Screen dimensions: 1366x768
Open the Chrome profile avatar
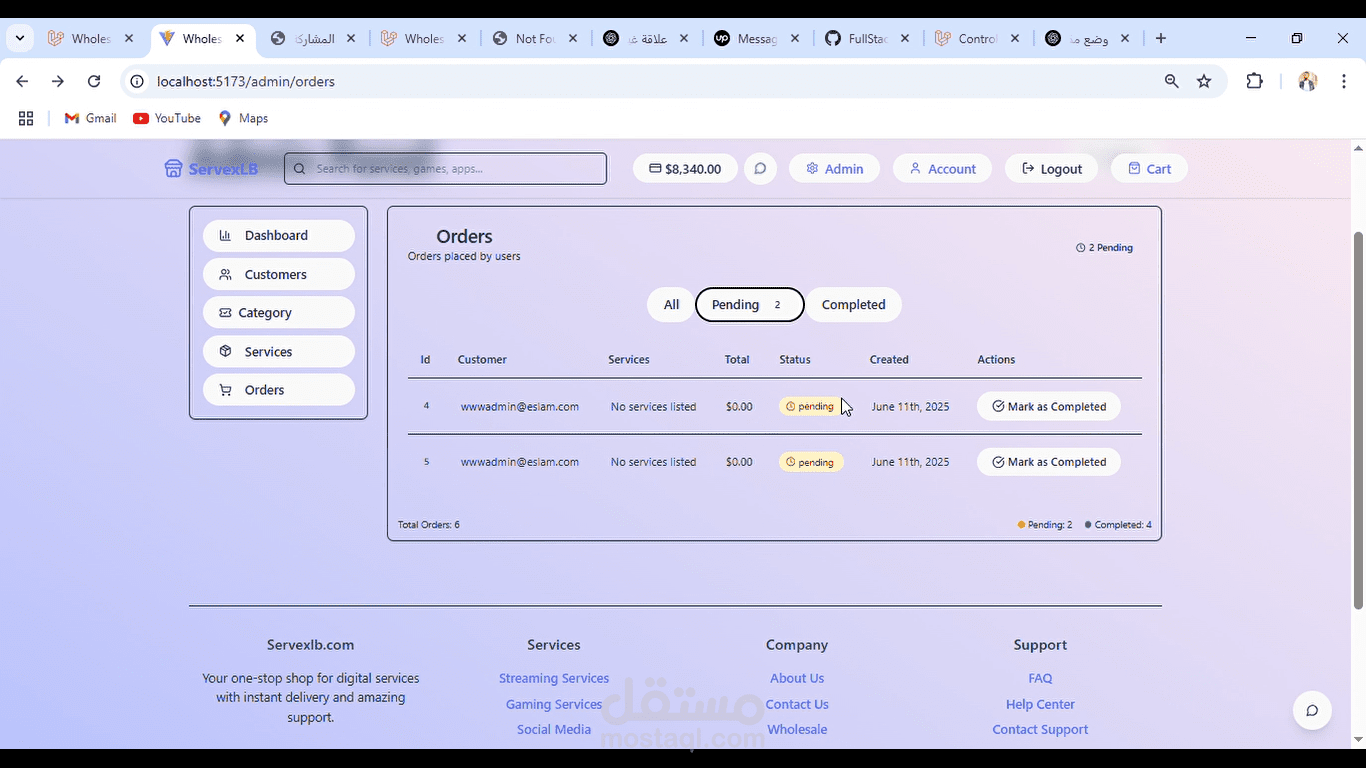(1307, 81)
